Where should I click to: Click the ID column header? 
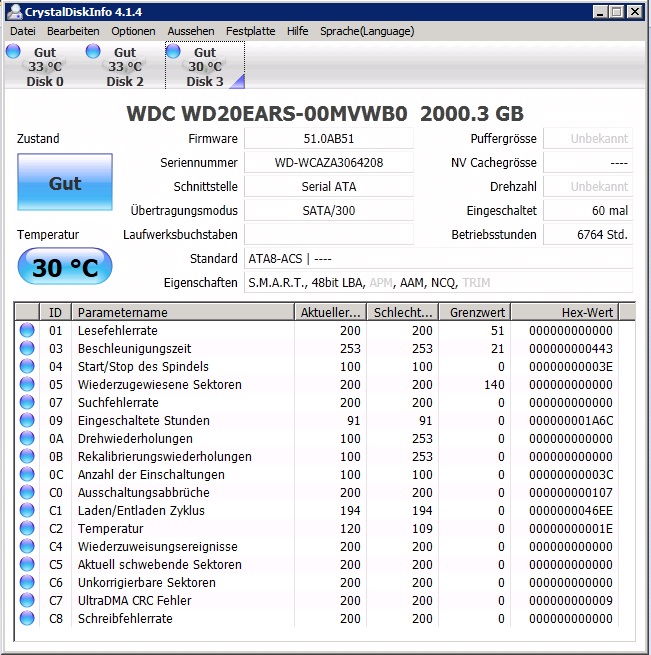[55, 312]
